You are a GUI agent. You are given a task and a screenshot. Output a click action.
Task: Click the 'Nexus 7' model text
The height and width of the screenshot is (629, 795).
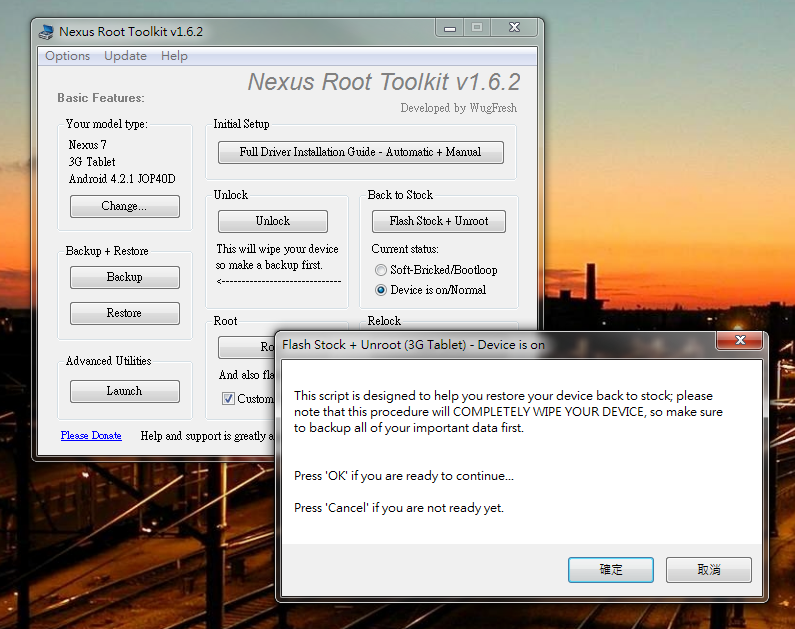click(88, 145)
